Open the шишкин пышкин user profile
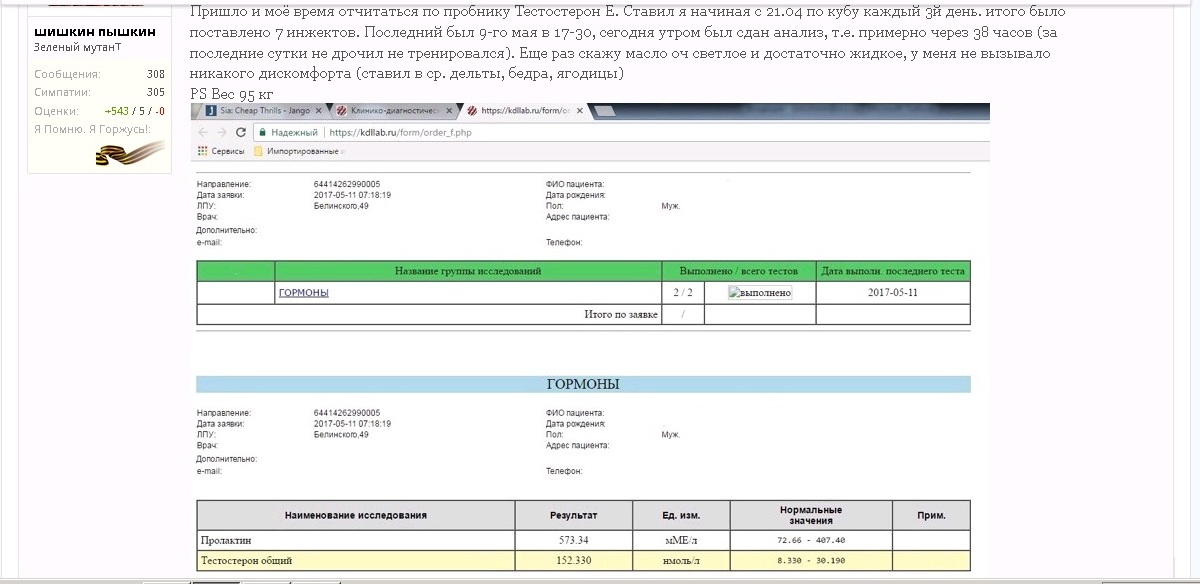This screenshot has height=584, width=1200. tap(95, 31)
